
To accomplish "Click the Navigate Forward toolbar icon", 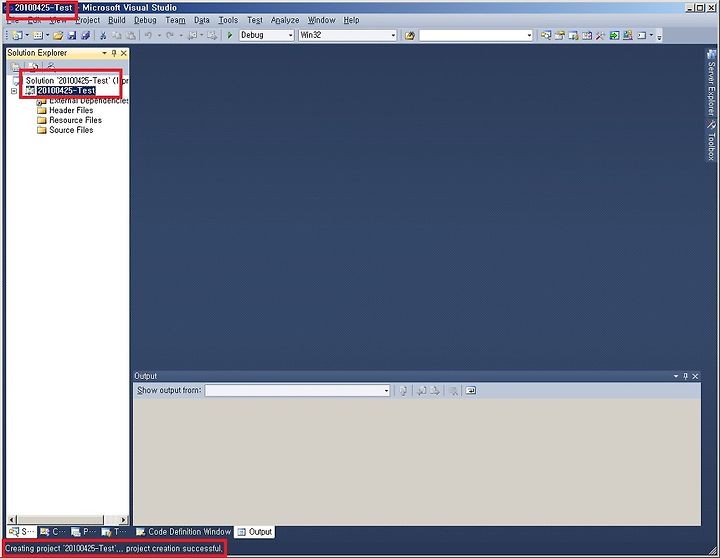I will 211,35.
